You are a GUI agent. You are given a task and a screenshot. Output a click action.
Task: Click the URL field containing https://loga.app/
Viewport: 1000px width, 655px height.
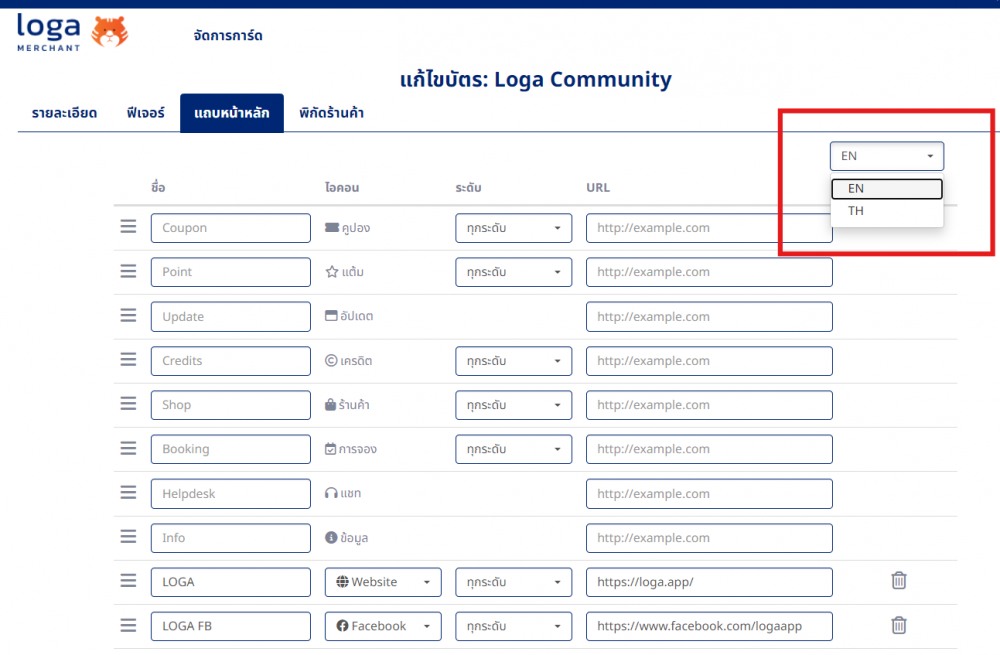tap(708, 582)
